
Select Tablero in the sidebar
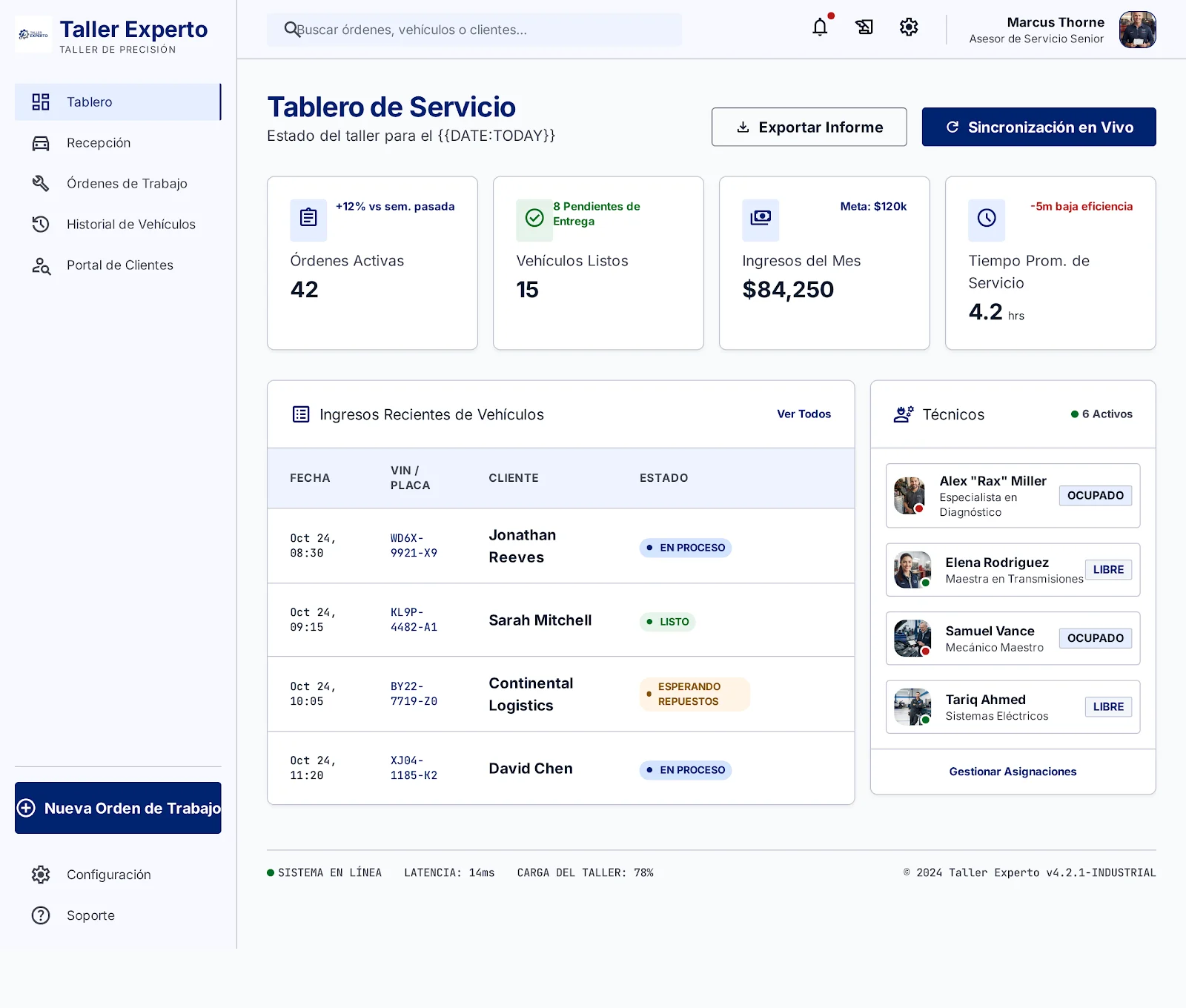click(x=118, y=102)
